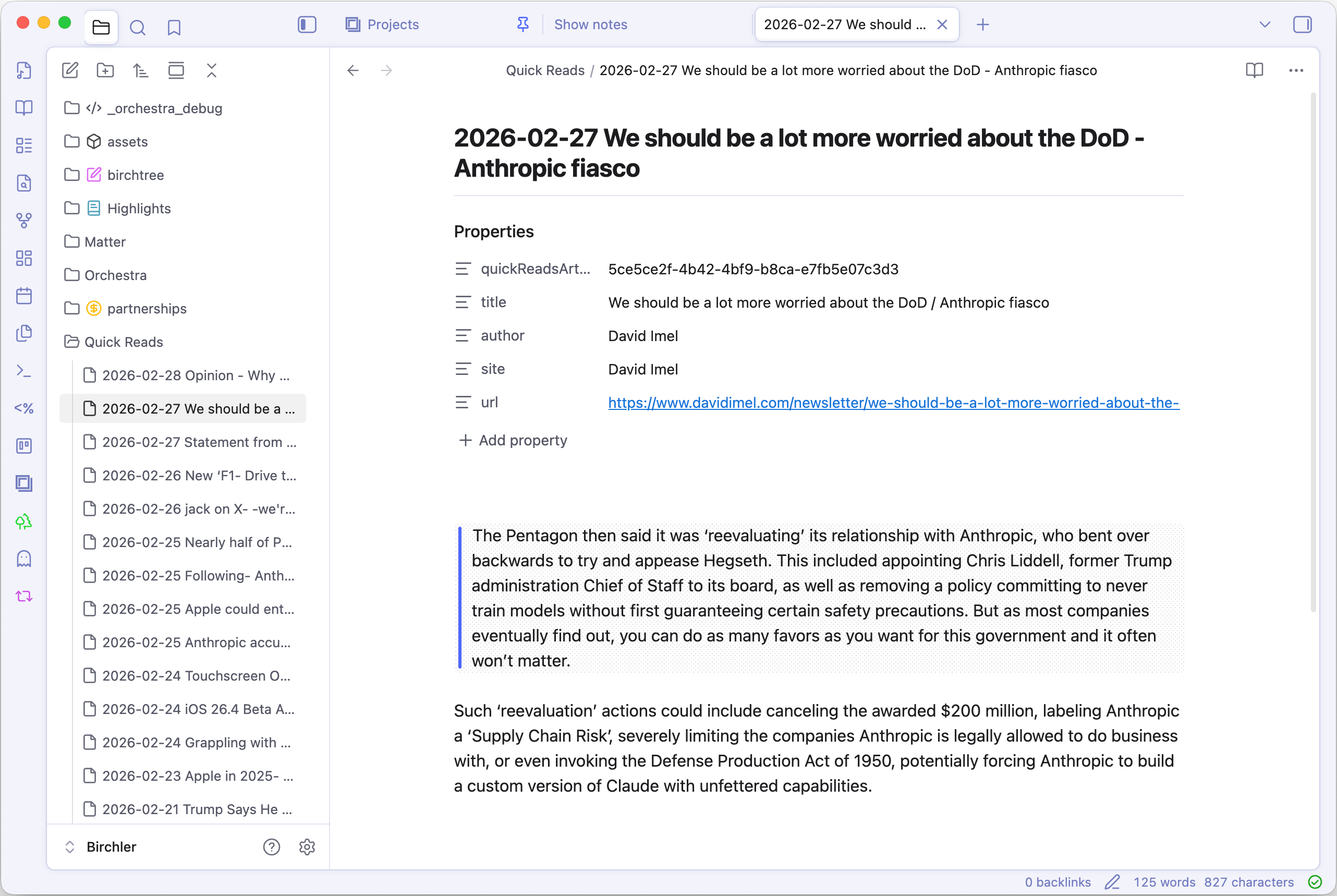Open the terminal ribbon icon

click(x=24, y=371)
